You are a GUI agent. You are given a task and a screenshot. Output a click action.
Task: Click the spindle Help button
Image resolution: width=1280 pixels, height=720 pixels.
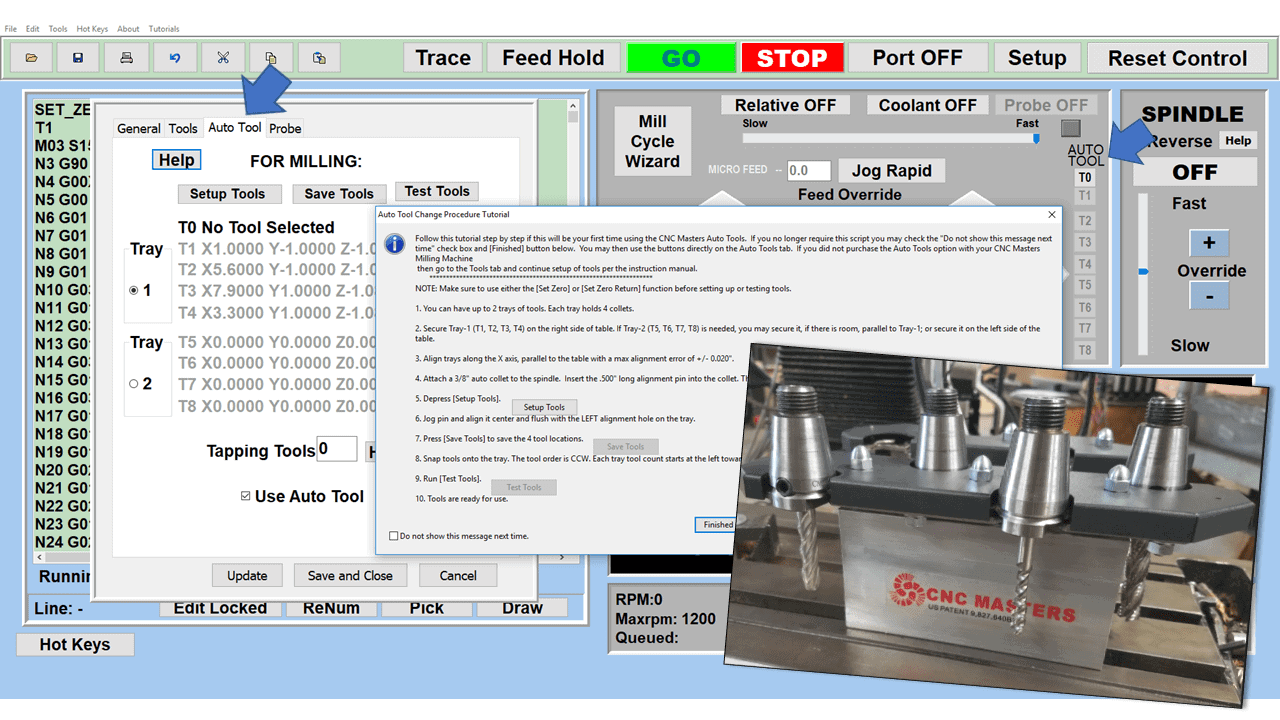tap(1238, 141)
